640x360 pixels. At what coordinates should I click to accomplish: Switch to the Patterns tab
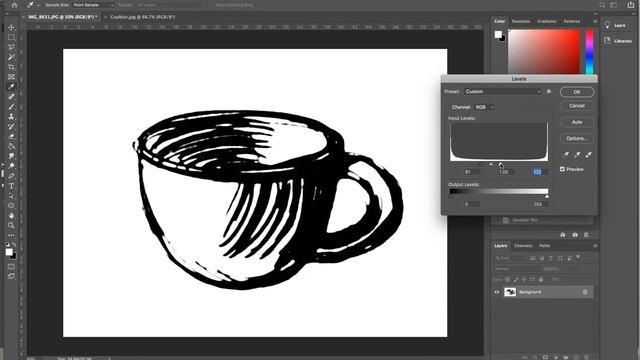(x=571, y=21)
